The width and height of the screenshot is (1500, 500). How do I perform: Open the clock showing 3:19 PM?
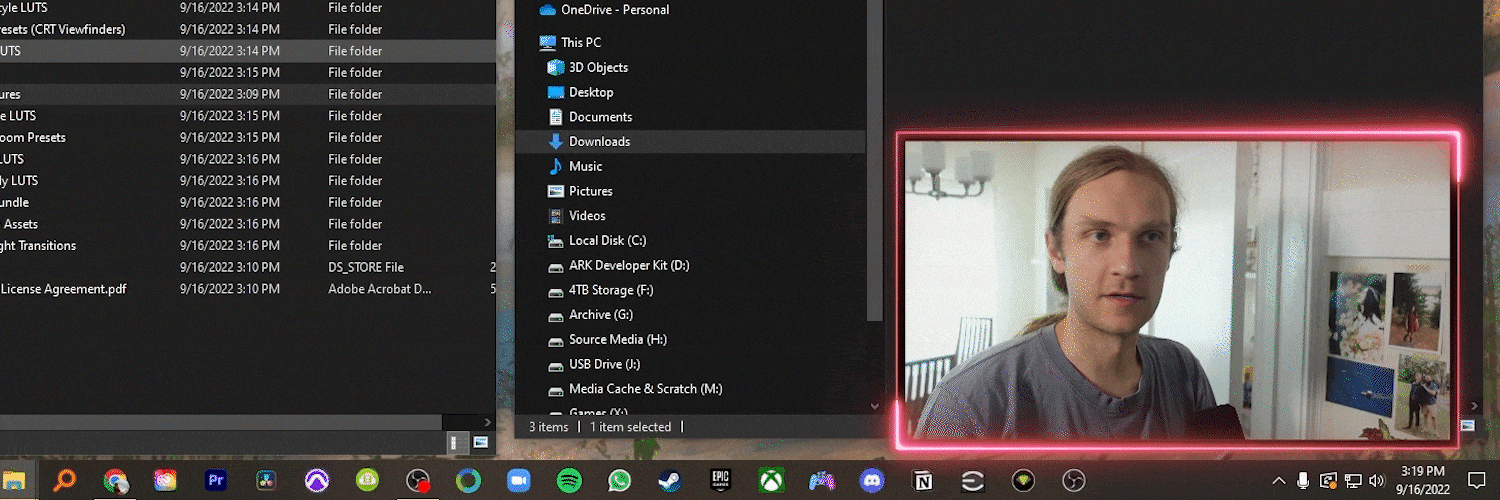coord(1423,472)
